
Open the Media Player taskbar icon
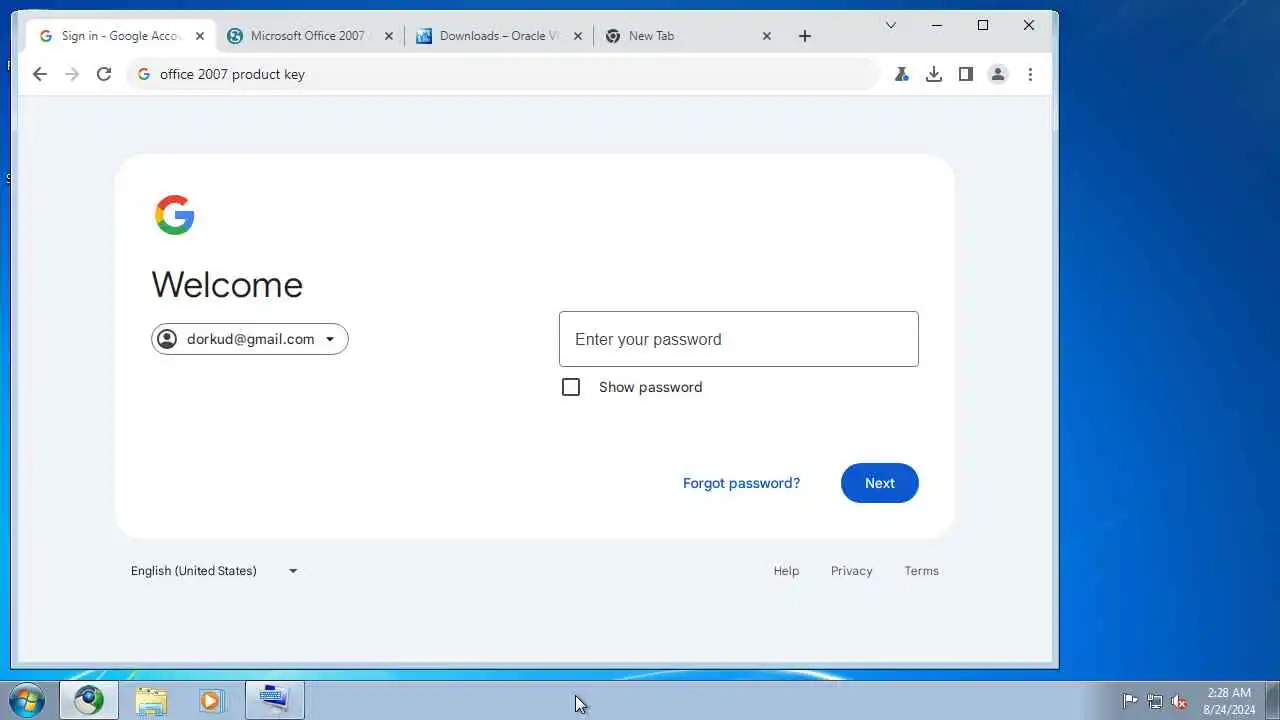(211, 700)
